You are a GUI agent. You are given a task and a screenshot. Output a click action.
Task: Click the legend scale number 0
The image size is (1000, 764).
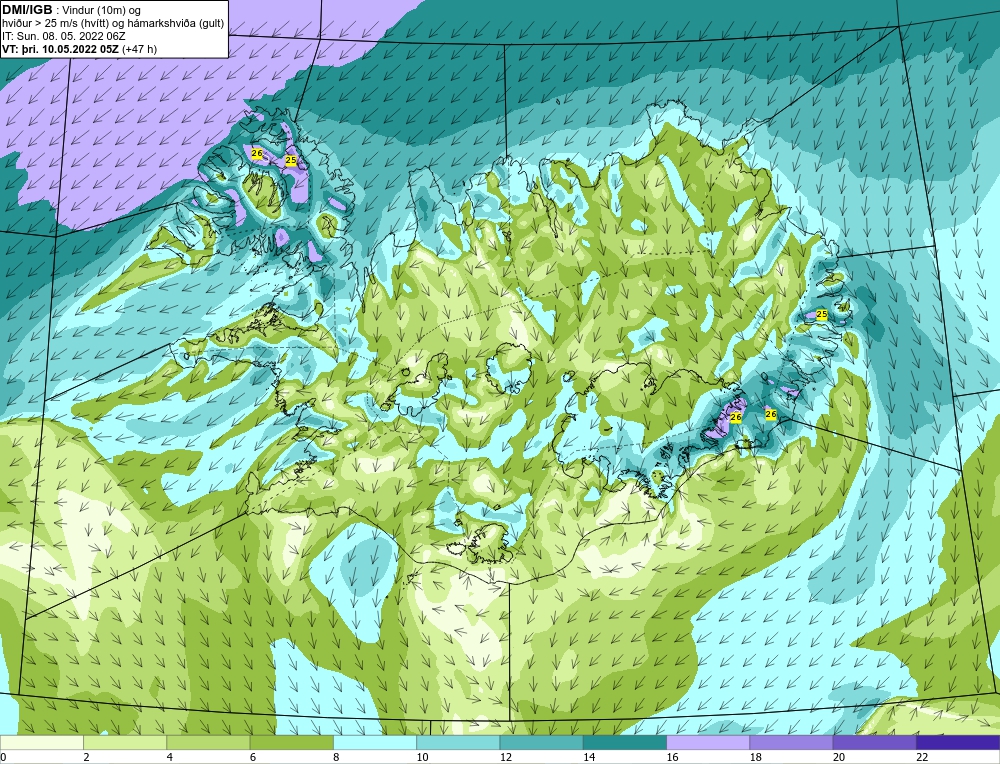tap(3, 757)
